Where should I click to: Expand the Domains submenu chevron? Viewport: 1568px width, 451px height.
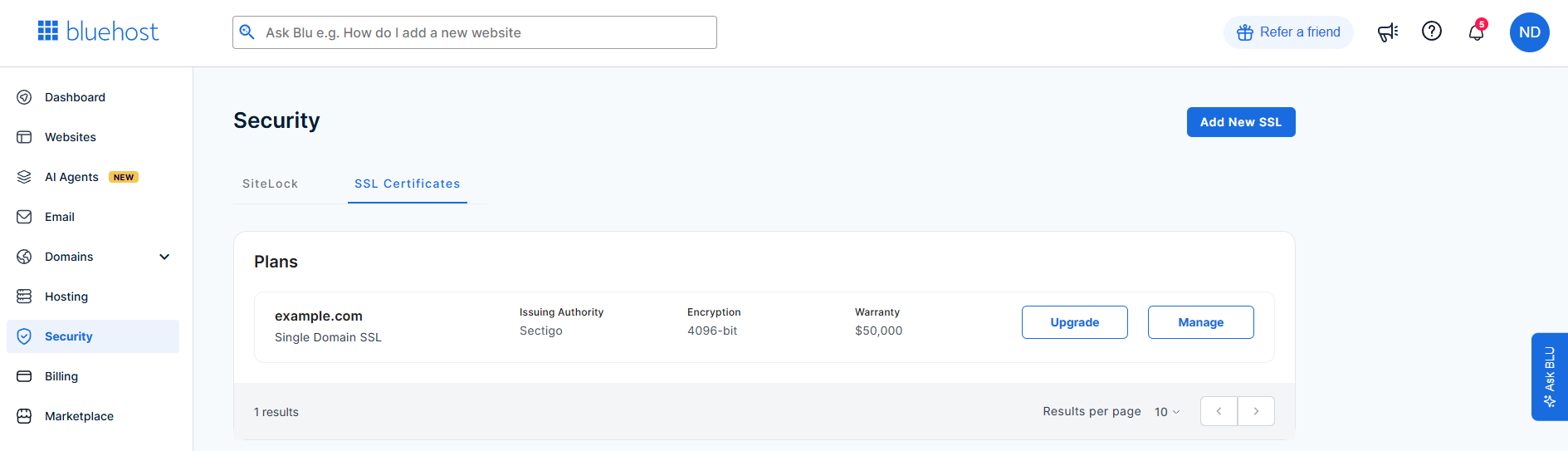[x=164, y=257]
